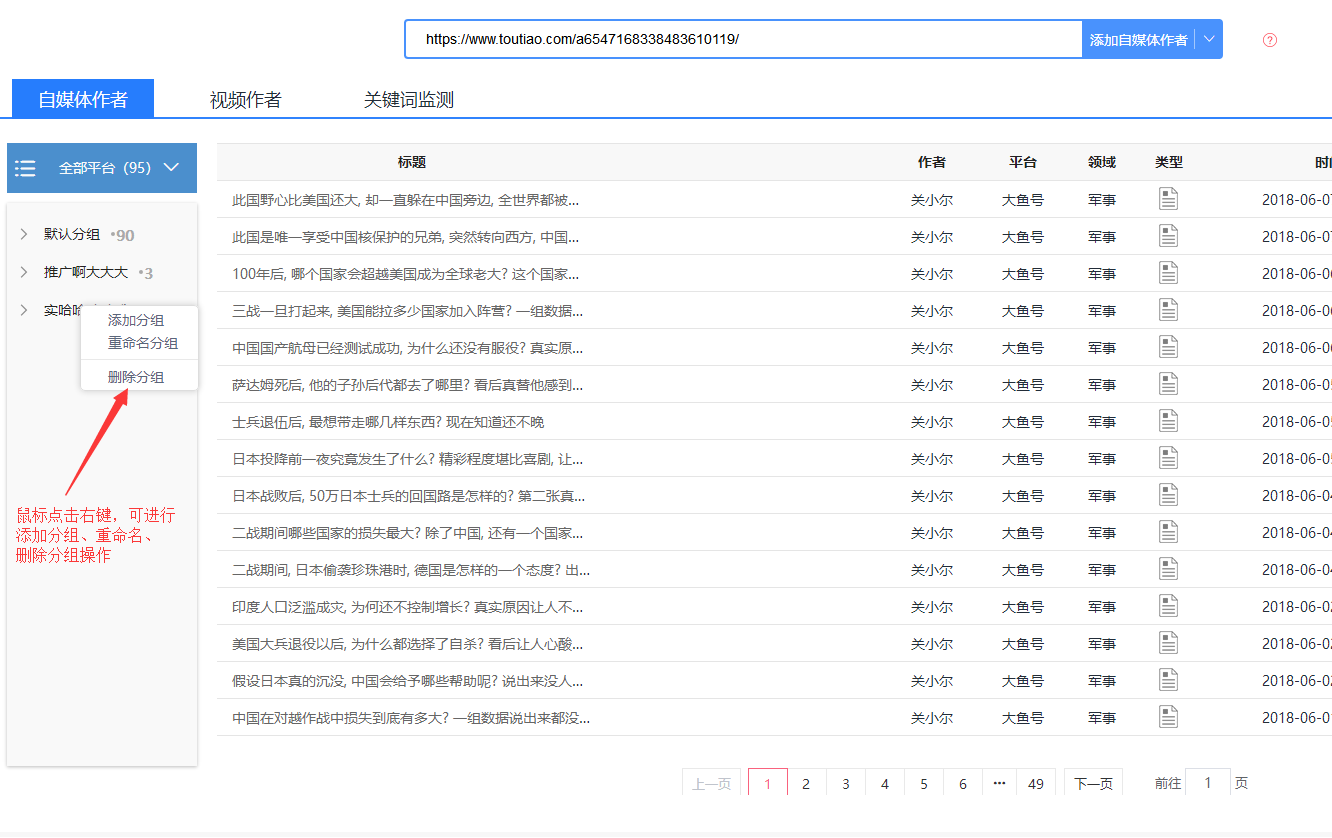
Task: Go to page 5
Action: click(924, 784)
